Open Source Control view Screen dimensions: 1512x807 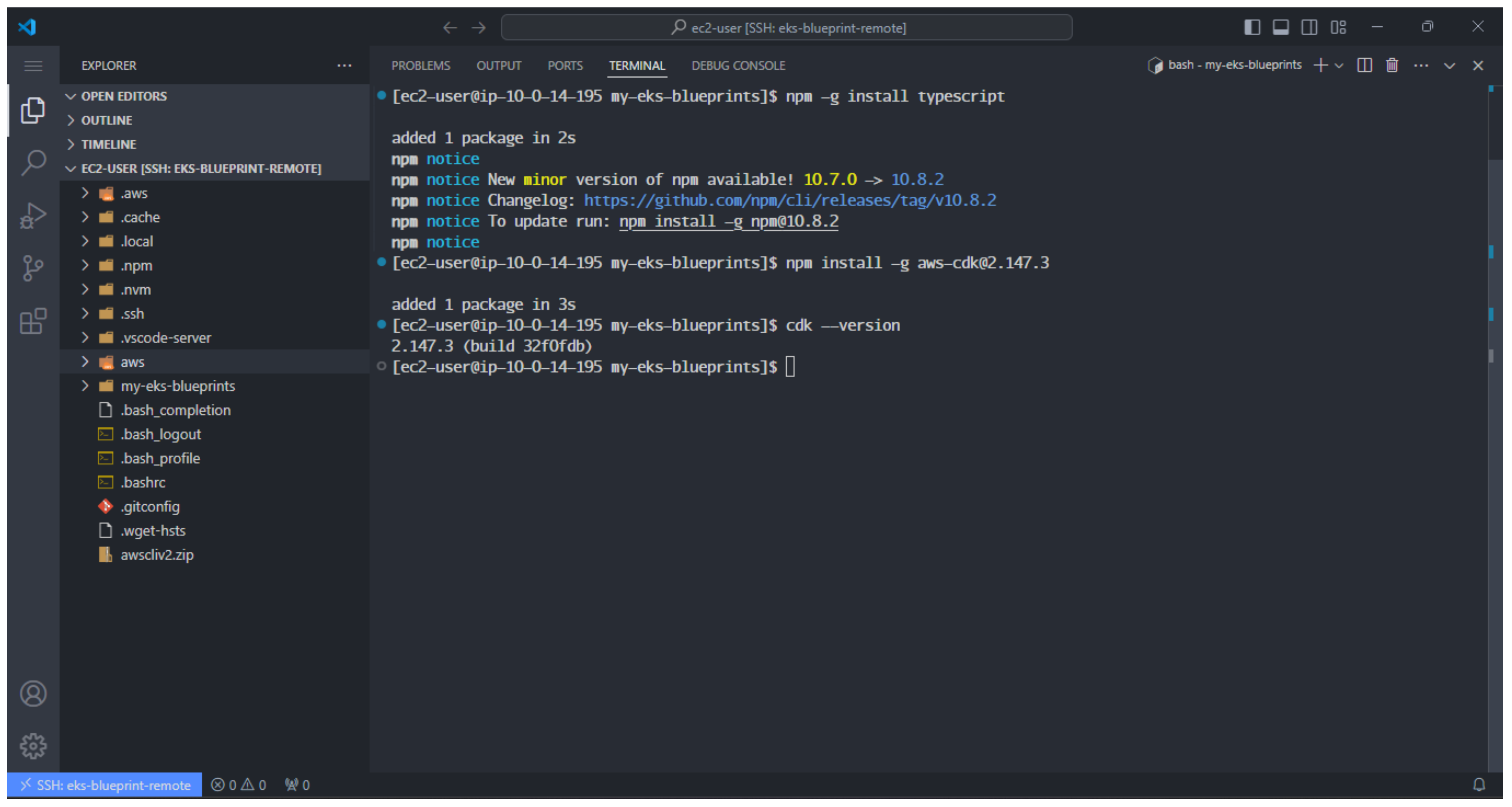33,268
